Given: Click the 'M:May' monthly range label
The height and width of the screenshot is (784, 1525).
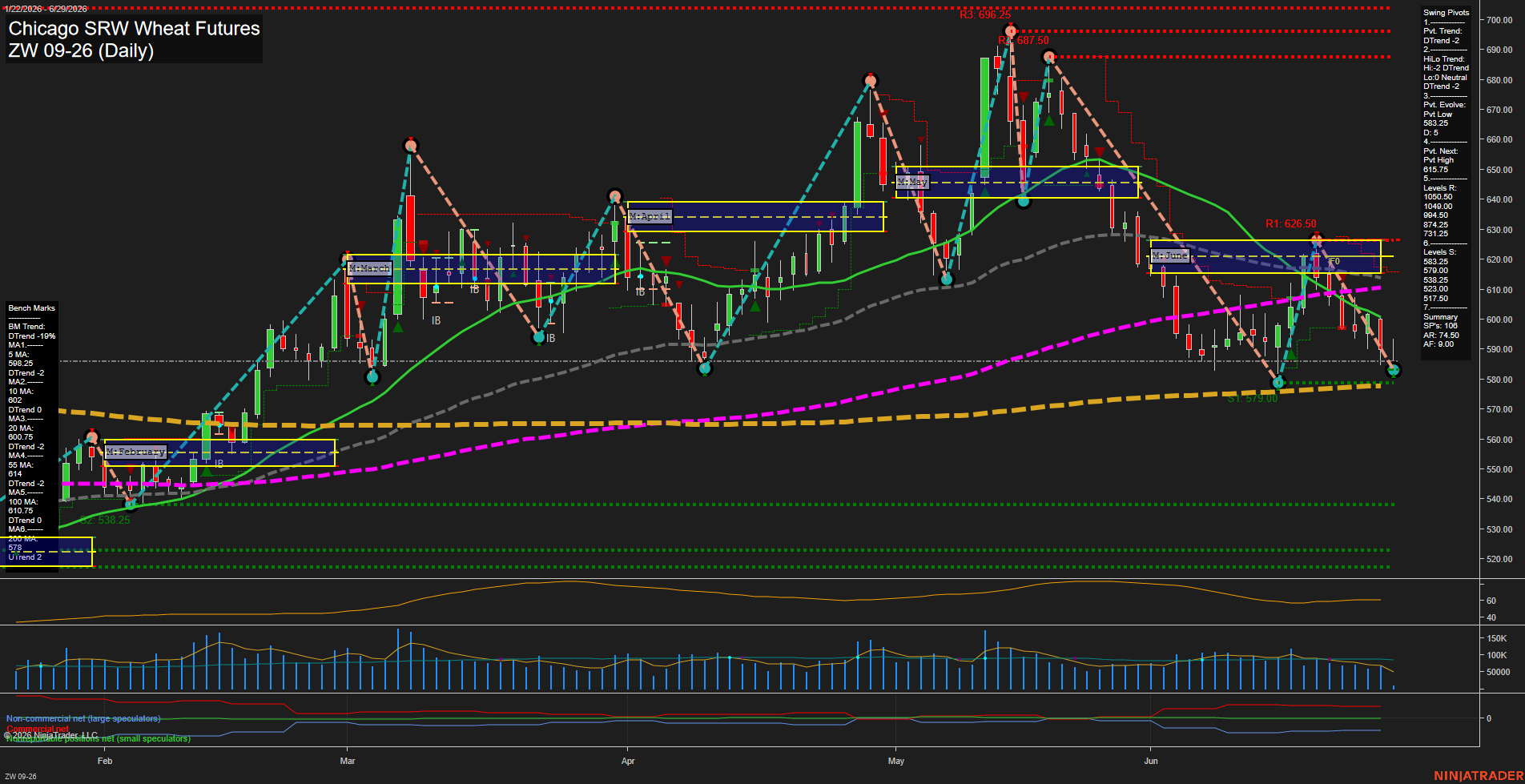Looking at the screenshot, I should click(x=912, y=182).
